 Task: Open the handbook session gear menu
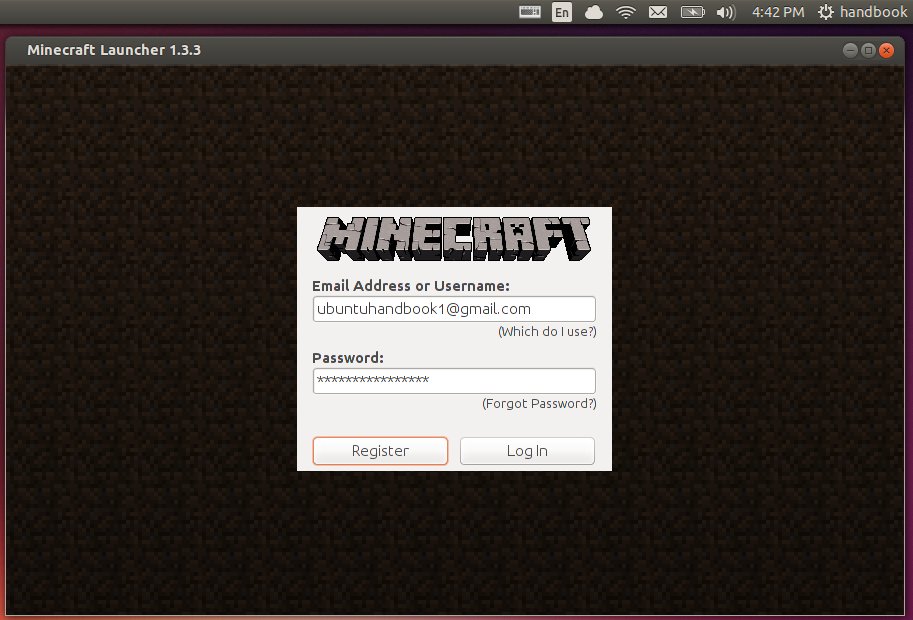click(862, 12)
